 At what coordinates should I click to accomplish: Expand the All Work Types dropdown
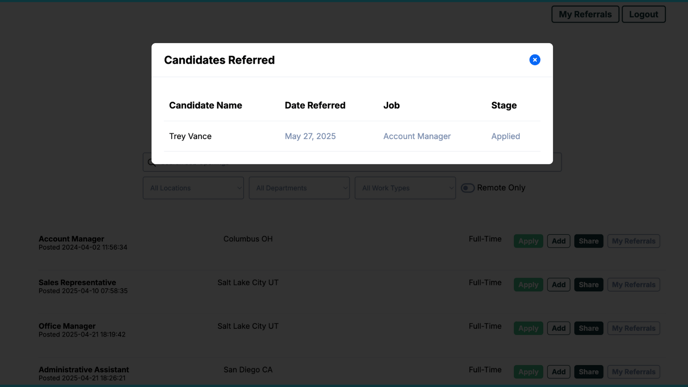click(405, 188)
